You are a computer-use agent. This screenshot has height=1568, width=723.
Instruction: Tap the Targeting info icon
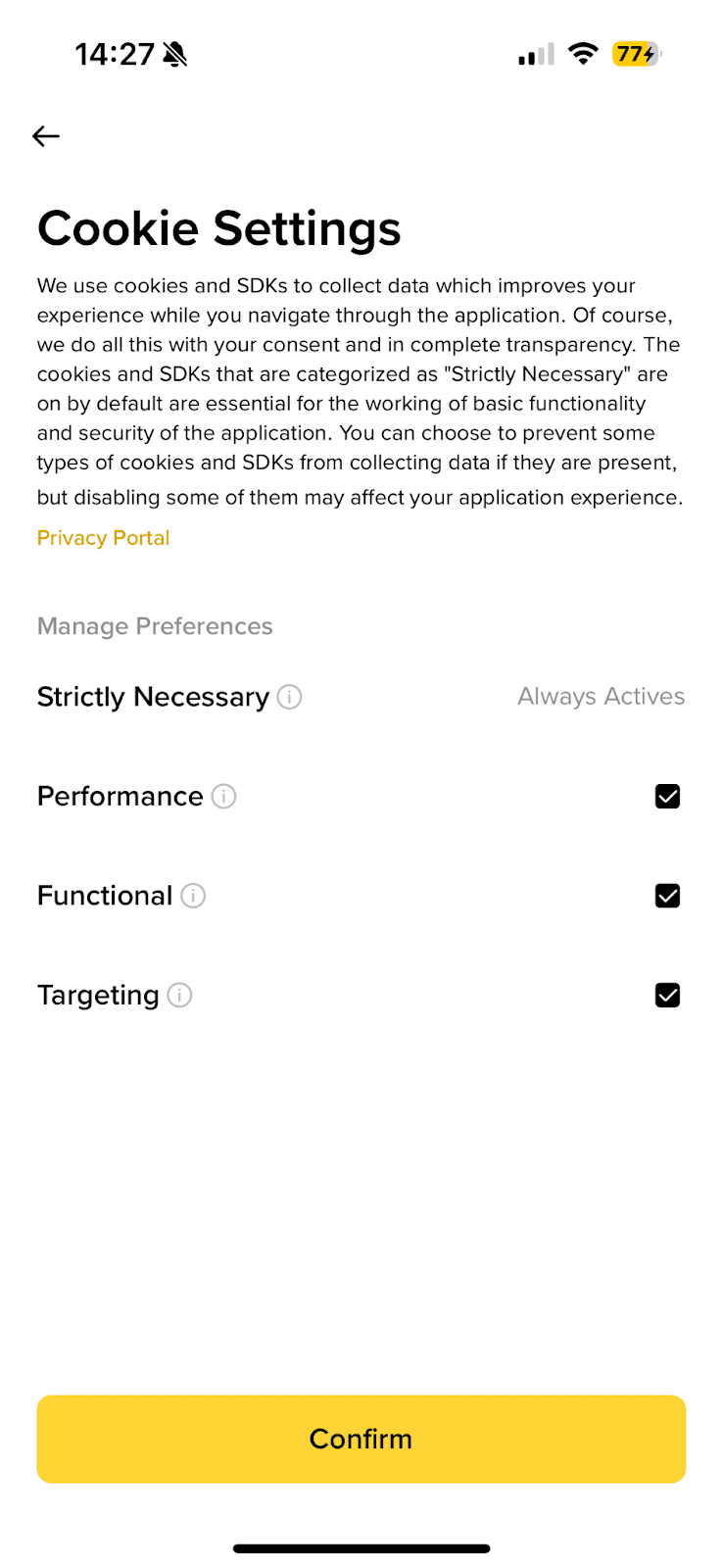180,996
